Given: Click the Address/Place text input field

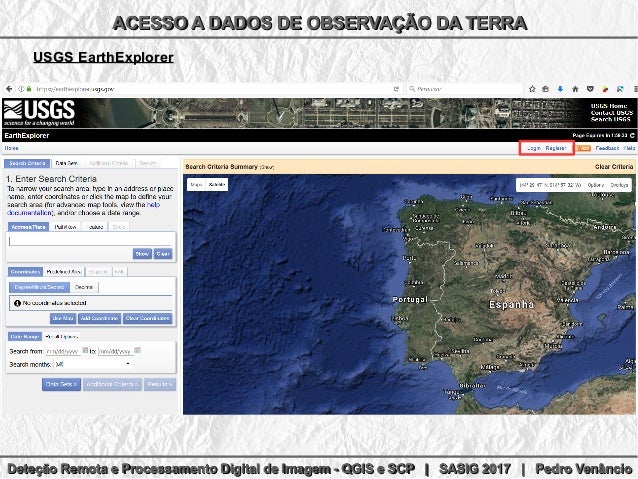Looking at the screenshot, I should click(x=91, y=241).
